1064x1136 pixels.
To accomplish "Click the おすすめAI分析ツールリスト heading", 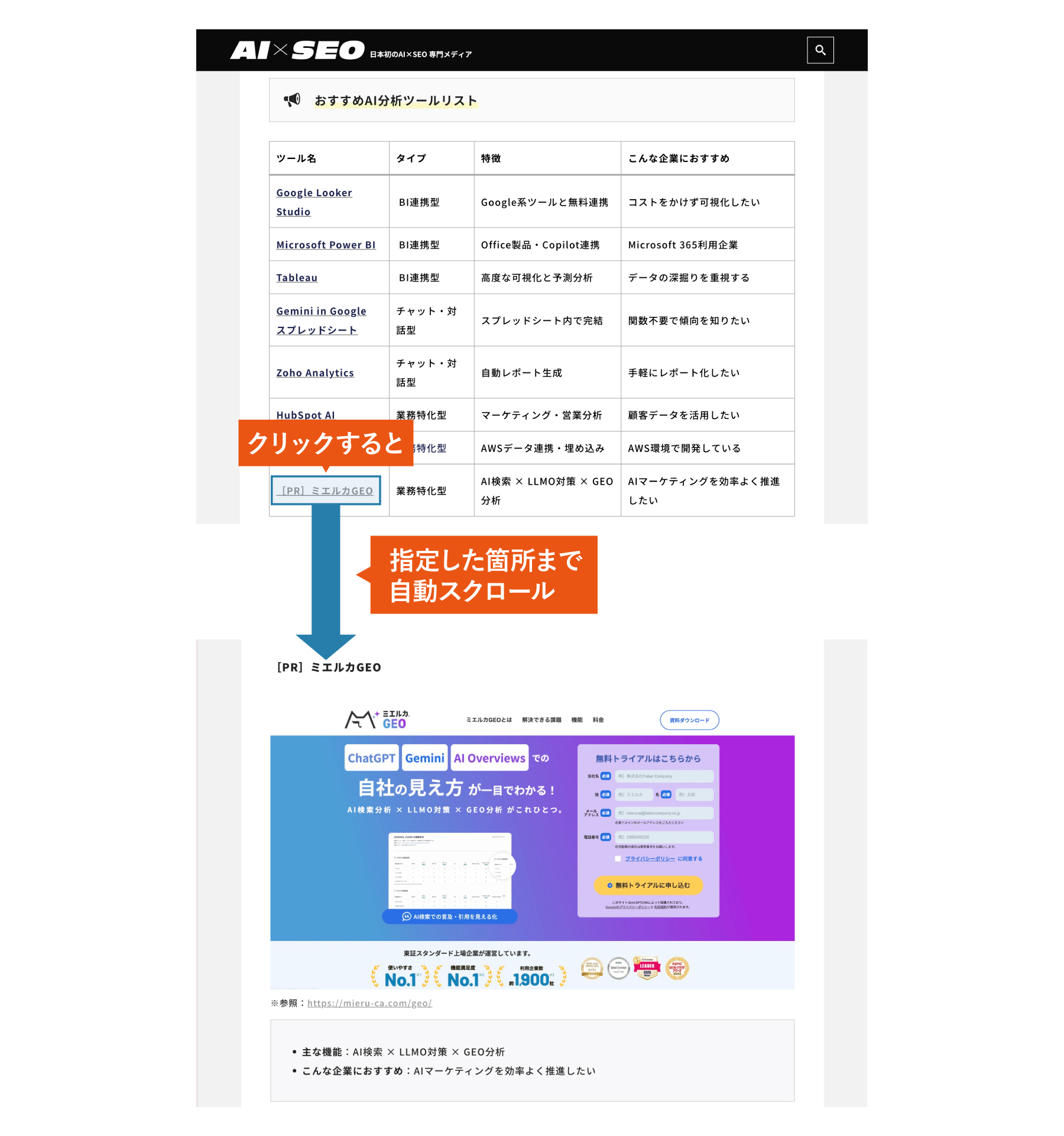I will 395,100.
